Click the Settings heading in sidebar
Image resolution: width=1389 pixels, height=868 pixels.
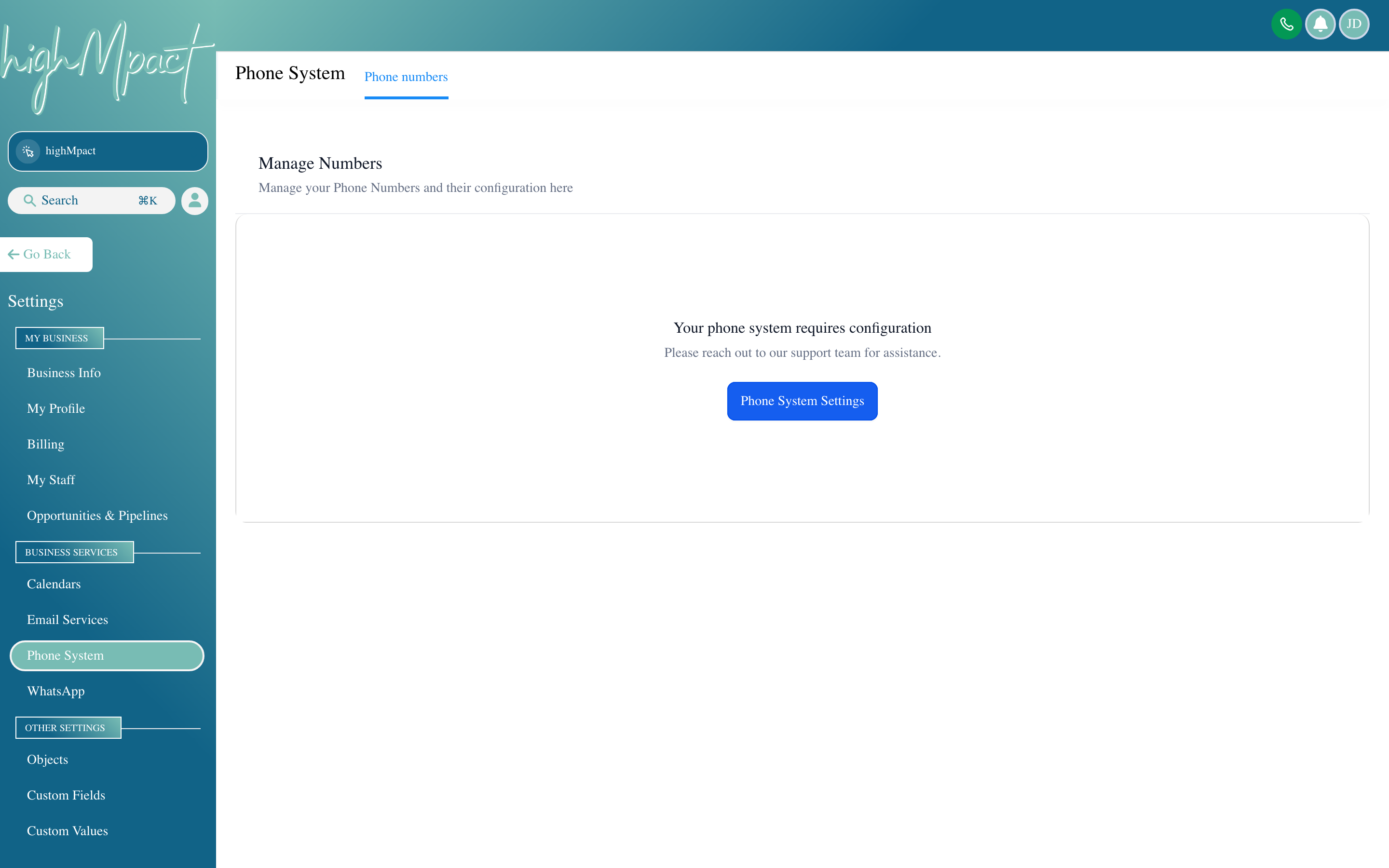(36, 301)
